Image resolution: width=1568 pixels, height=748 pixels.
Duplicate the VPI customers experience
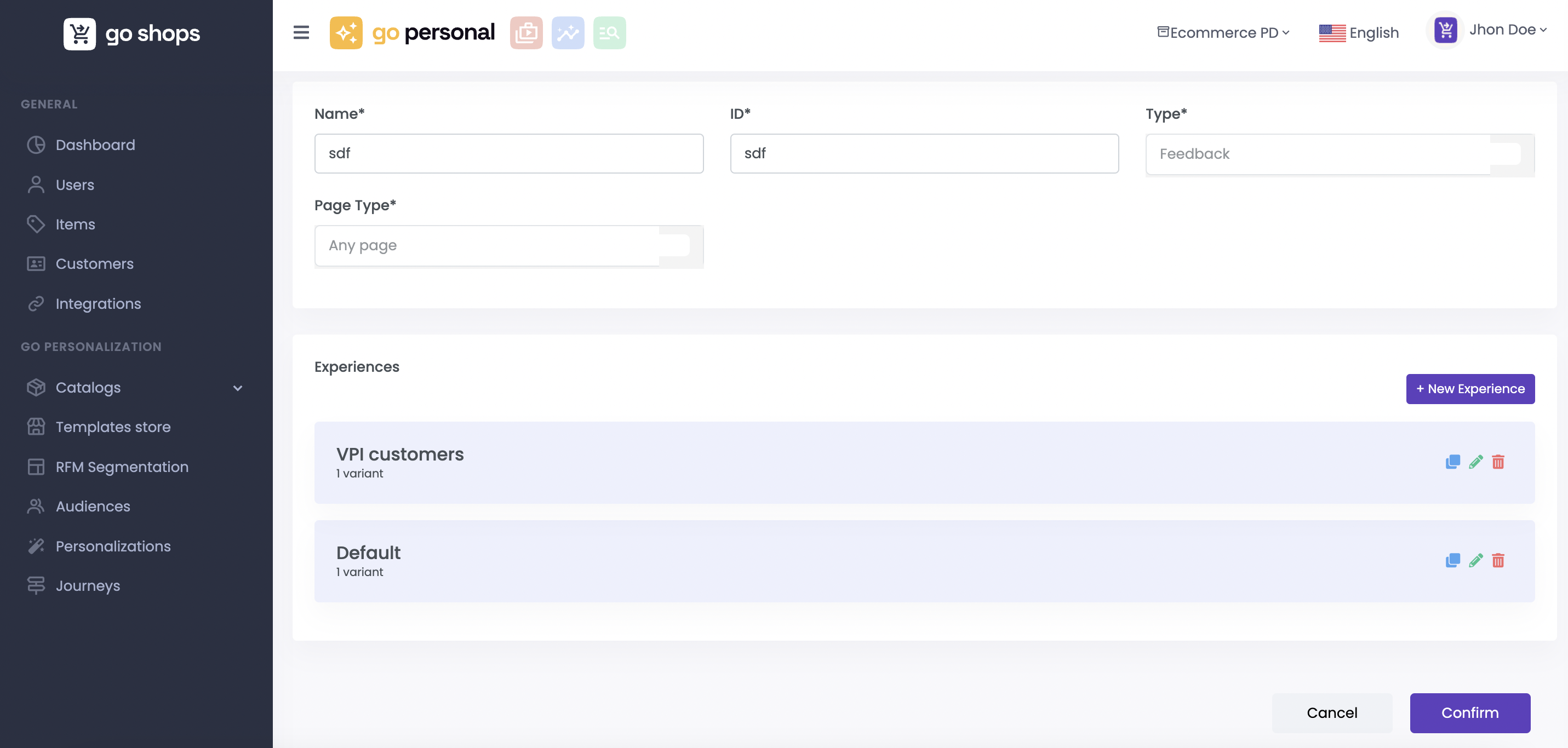[1452, 462]
